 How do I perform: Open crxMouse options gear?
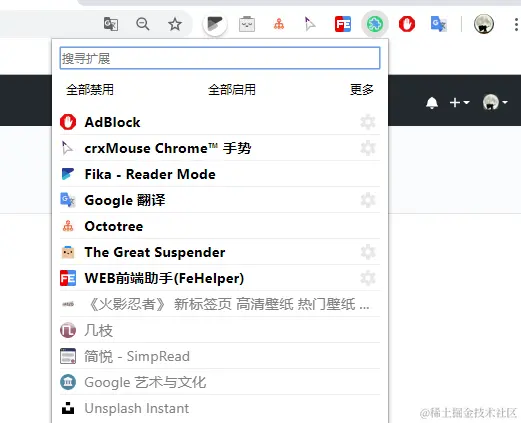click(x=368, y=148)
